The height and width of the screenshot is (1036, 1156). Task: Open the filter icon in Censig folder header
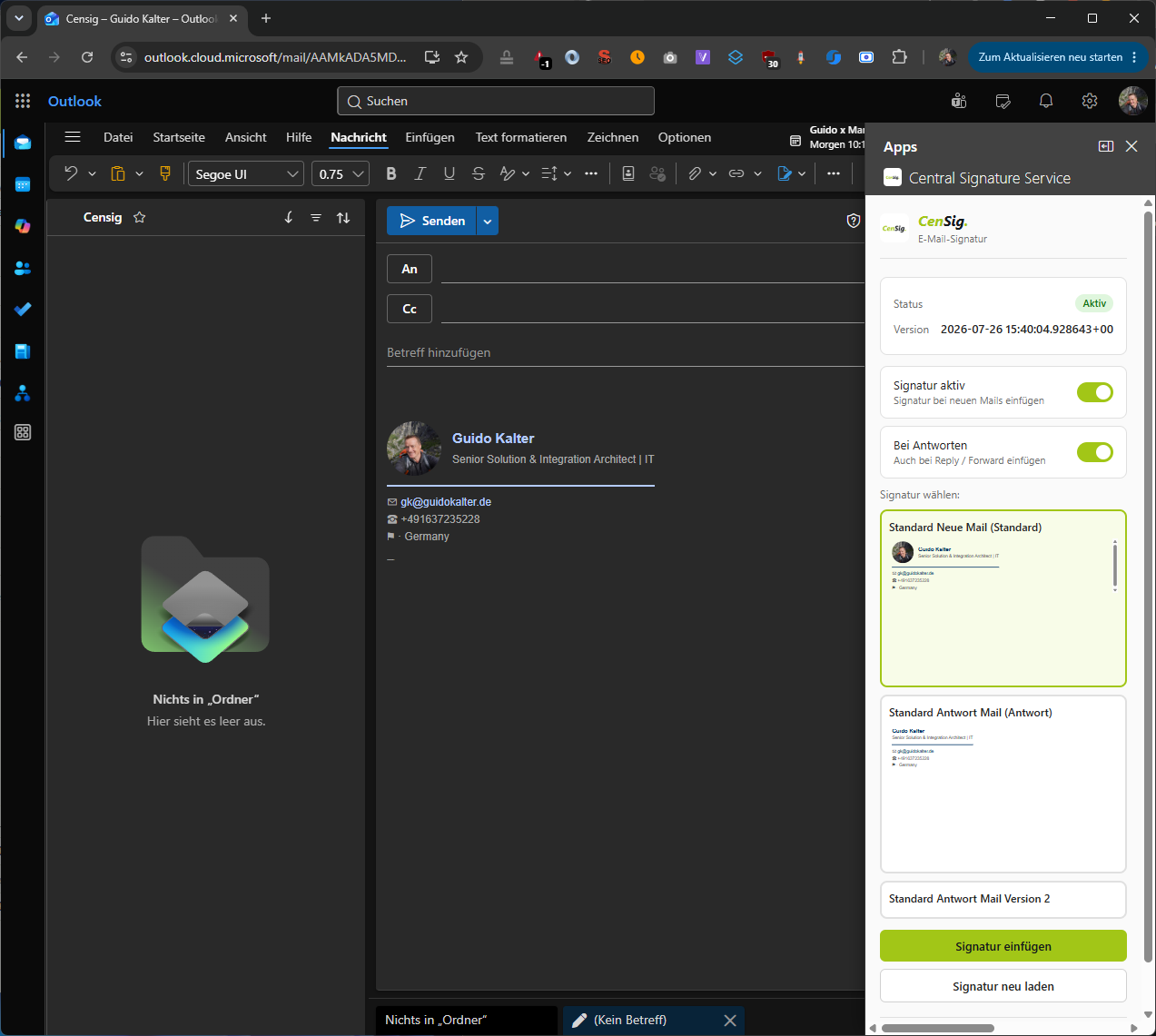point(316,217)
